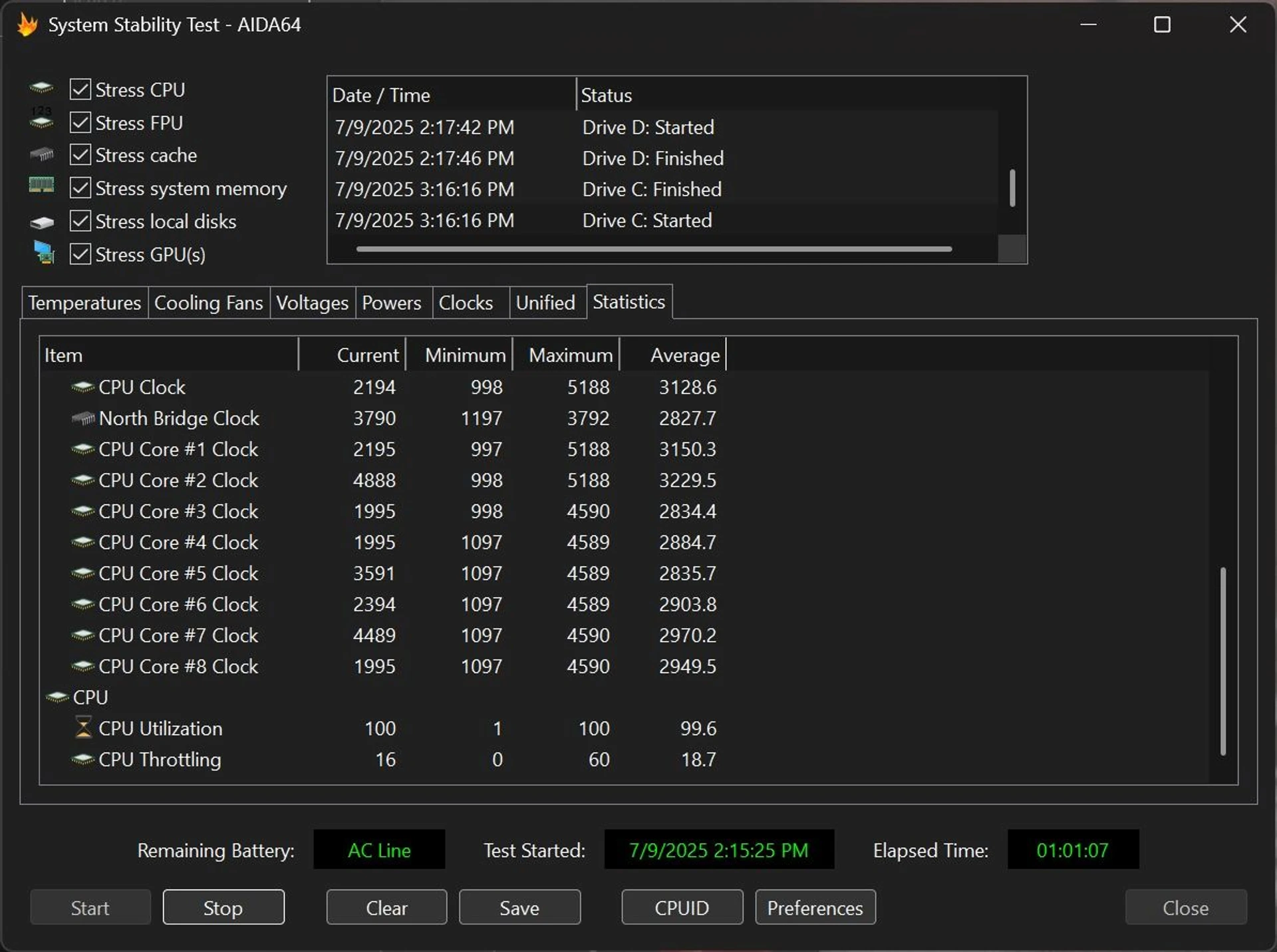
Task: Click the icon next to CPU Clock row
Action: pos(82,387)
